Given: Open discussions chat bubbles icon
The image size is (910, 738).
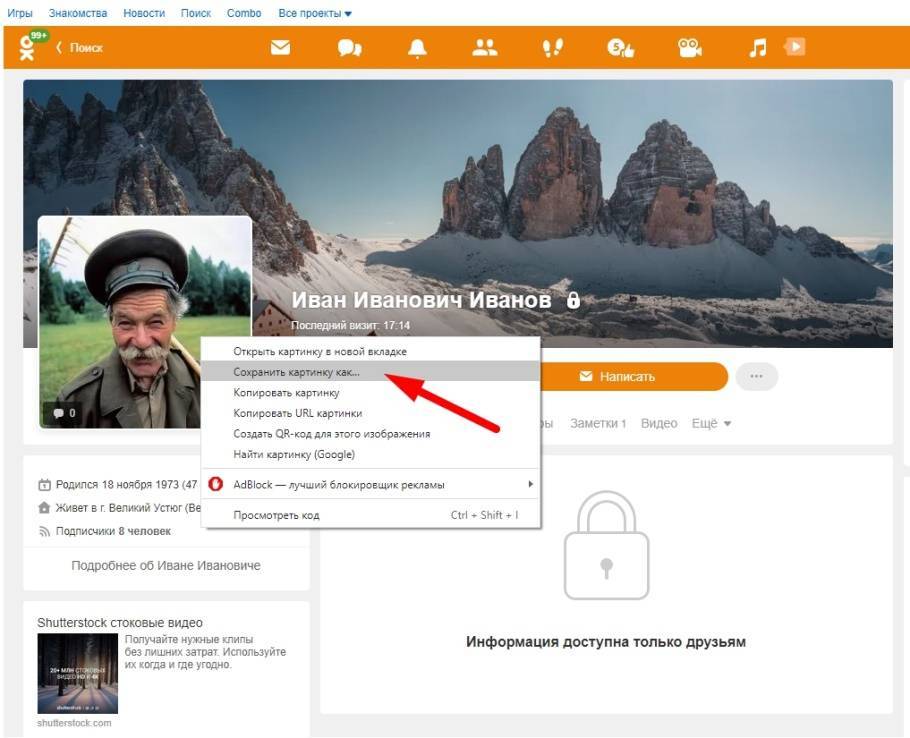Looking at the screenshot, I should tap(349, 47).
